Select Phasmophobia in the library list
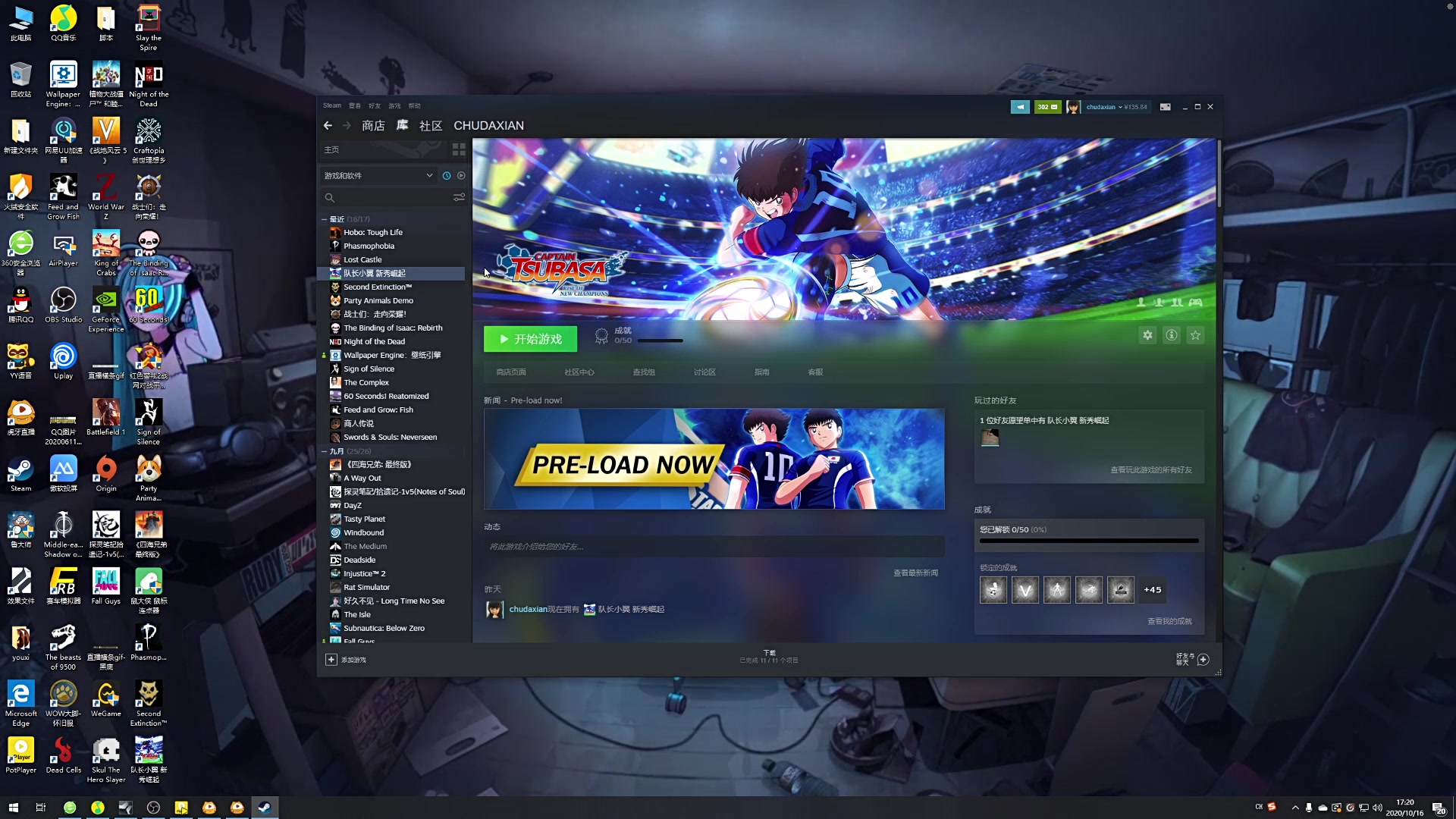This screenshot has width=1456, height=819. (369, 246)
